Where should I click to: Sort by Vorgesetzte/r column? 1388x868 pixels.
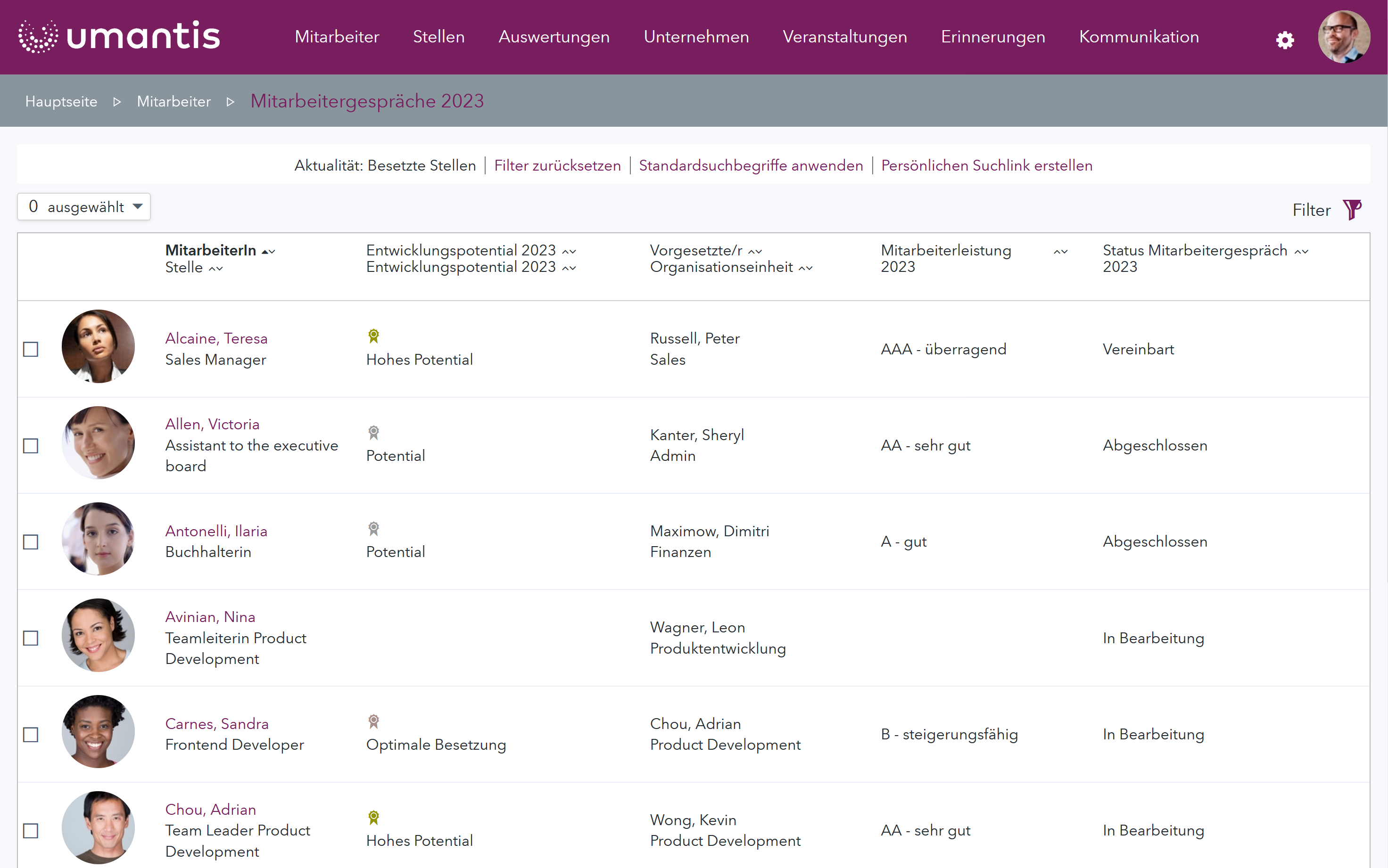755,252
